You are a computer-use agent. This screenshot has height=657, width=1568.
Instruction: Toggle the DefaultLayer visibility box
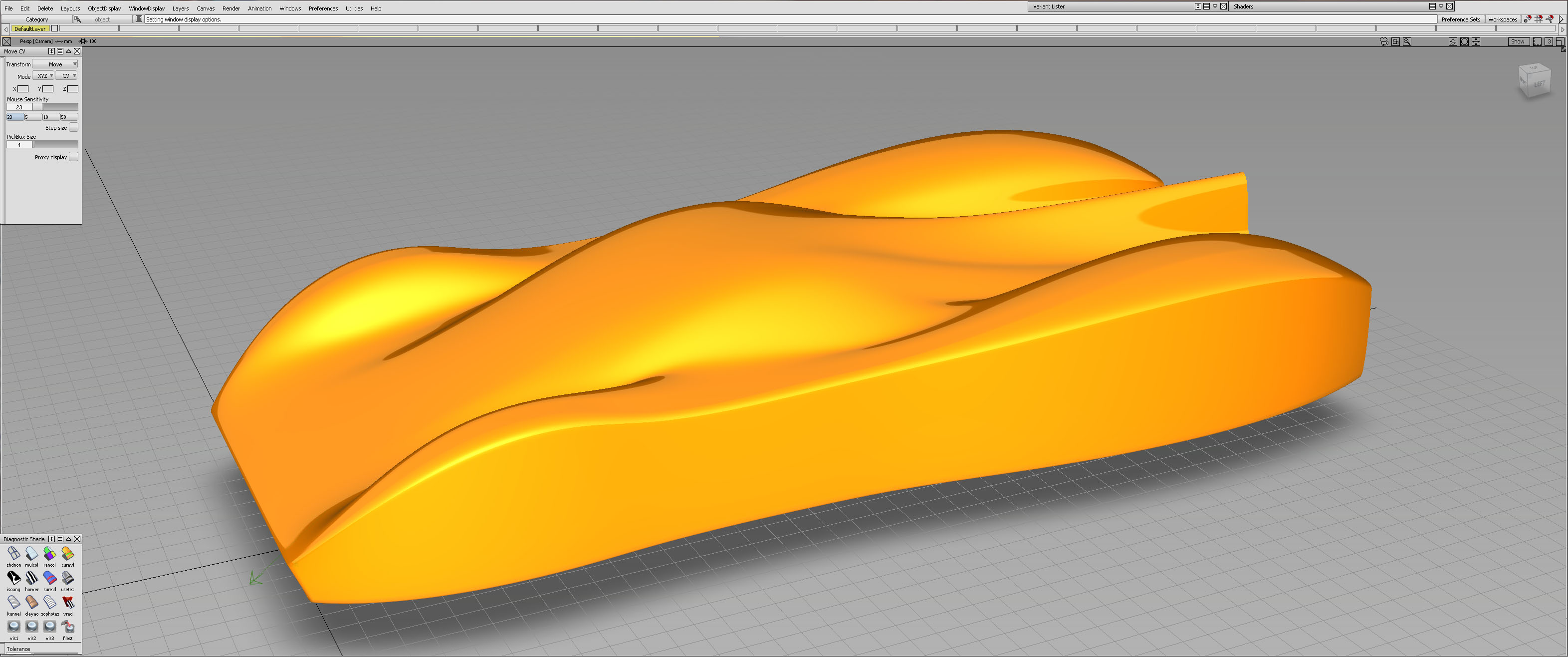point(55,28)
